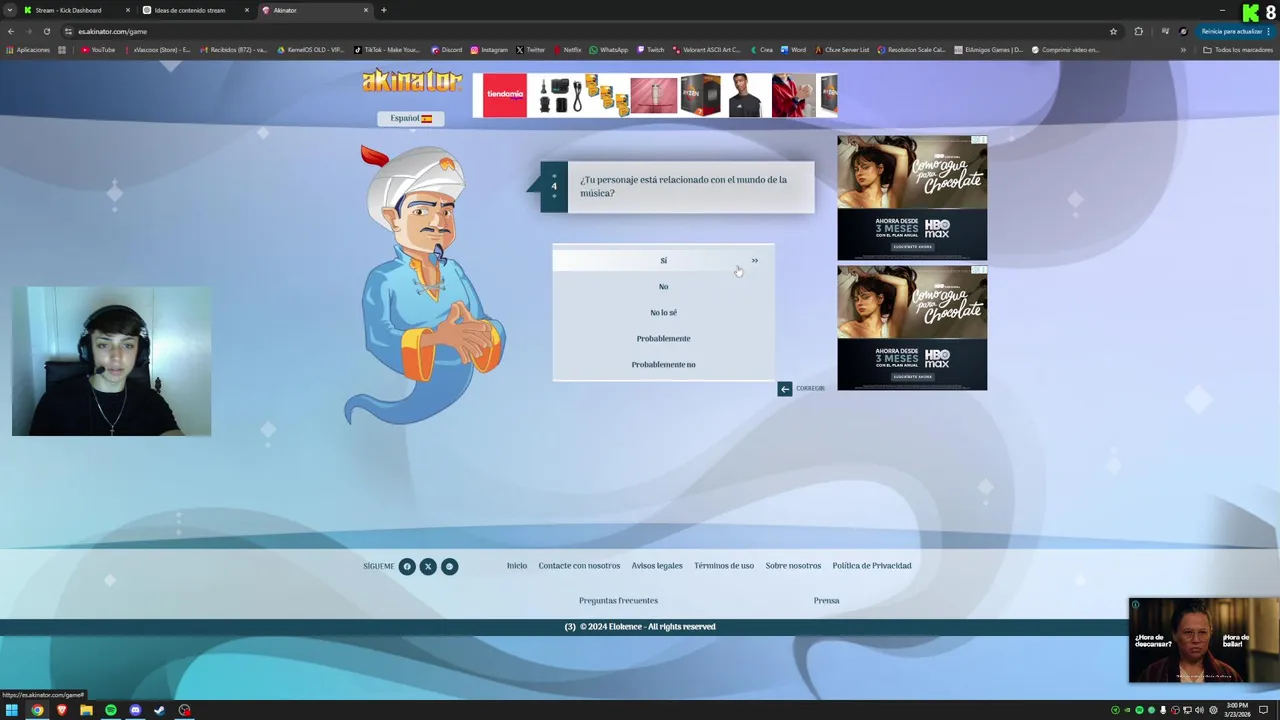The width and height of the screenshot is (1280, 720).
Task: Open Brave browser from taskbar
Action: [x=61, y=710]
